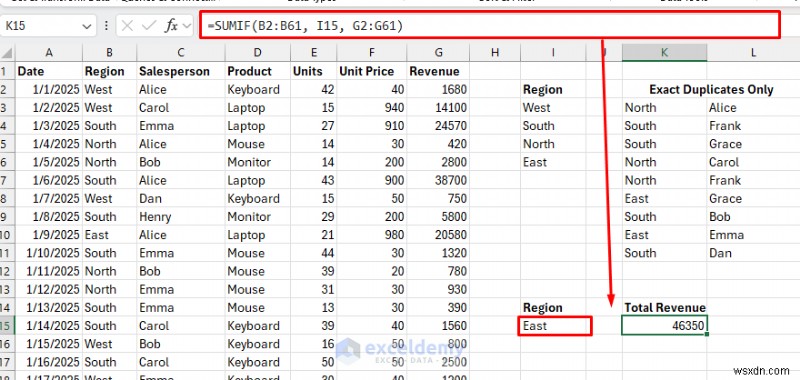This screenshot has width=800, height=380.
Task: Select the cell showing Alice in column L
Action: coord(753,108)
